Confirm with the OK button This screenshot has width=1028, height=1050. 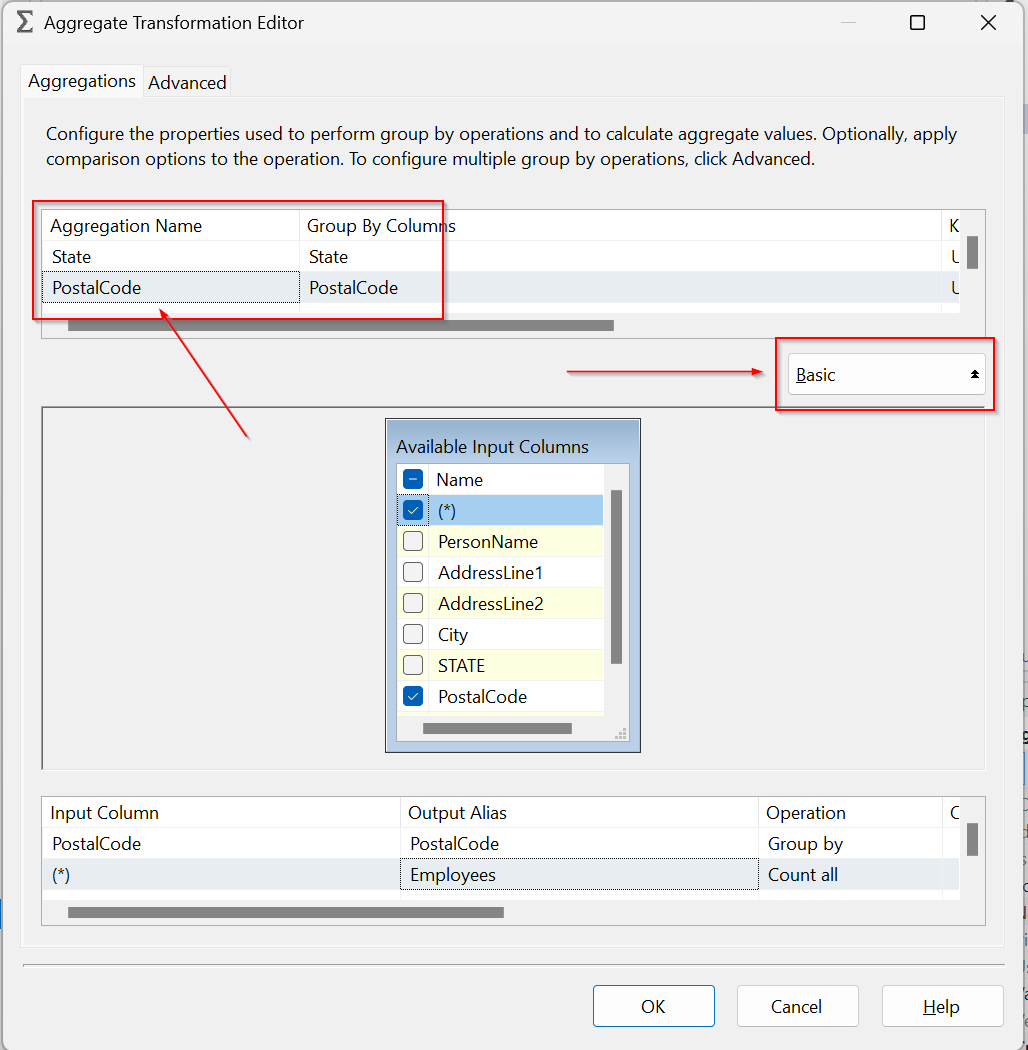tap(654, 1006)
